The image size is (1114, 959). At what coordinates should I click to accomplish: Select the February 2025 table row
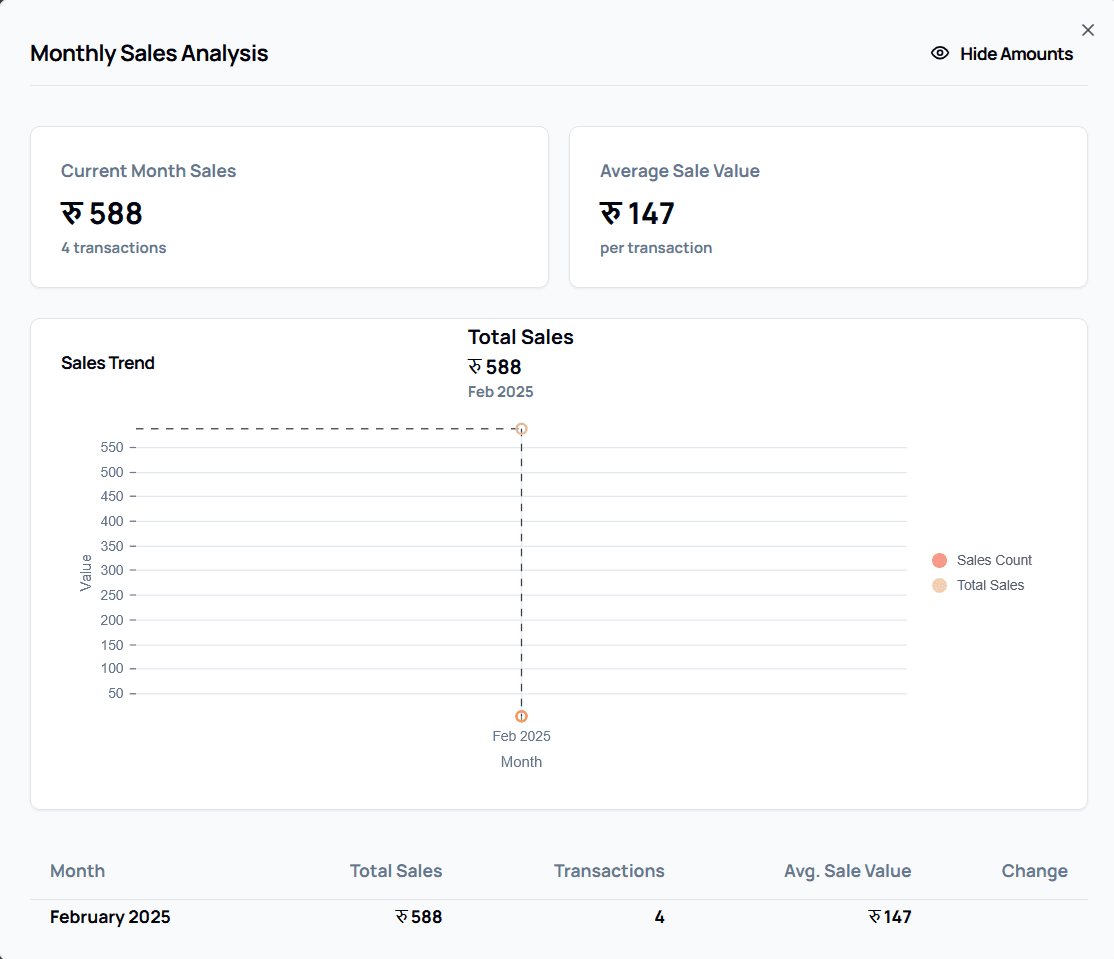[x=110, y=916]
